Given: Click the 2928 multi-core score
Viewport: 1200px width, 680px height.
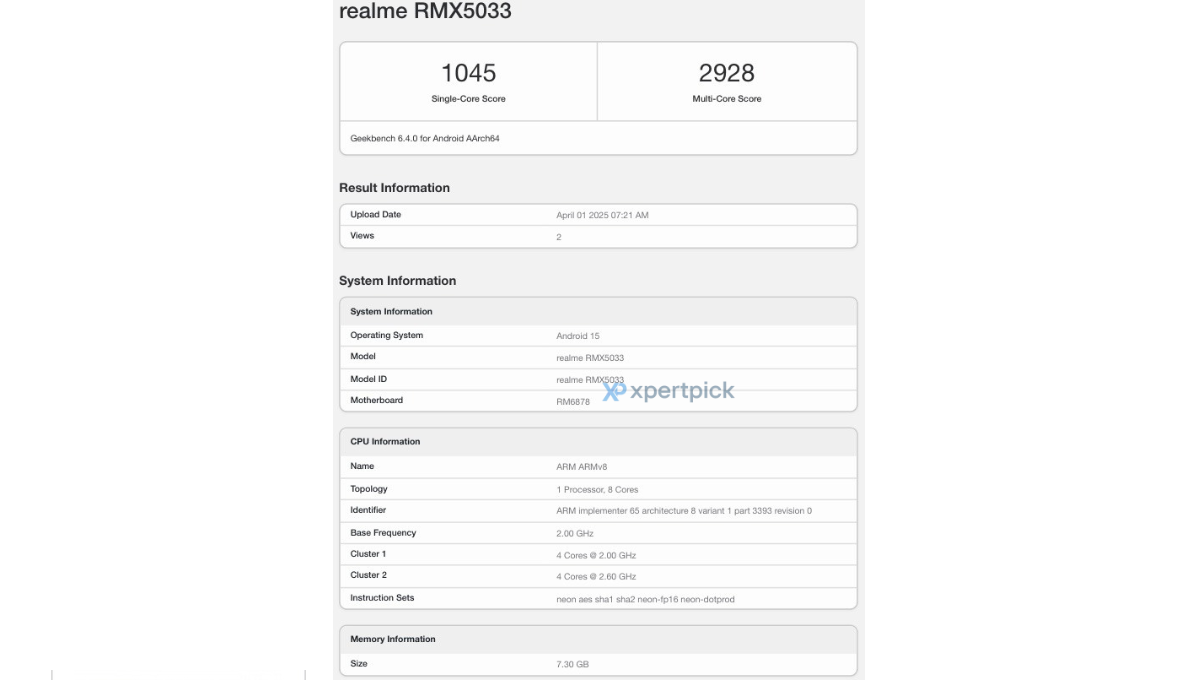Looking at the screenshot, I should tap(726, 73).
